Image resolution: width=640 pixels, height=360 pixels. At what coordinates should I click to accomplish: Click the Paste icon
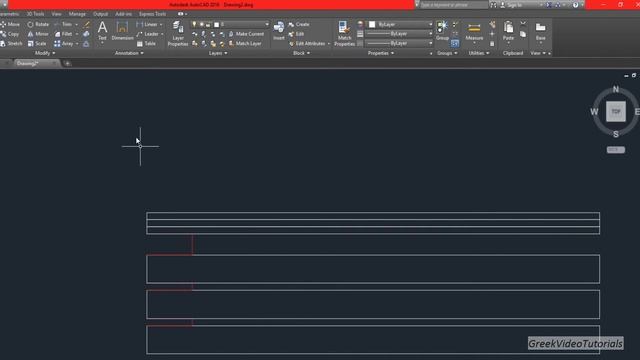coord(508,31)
